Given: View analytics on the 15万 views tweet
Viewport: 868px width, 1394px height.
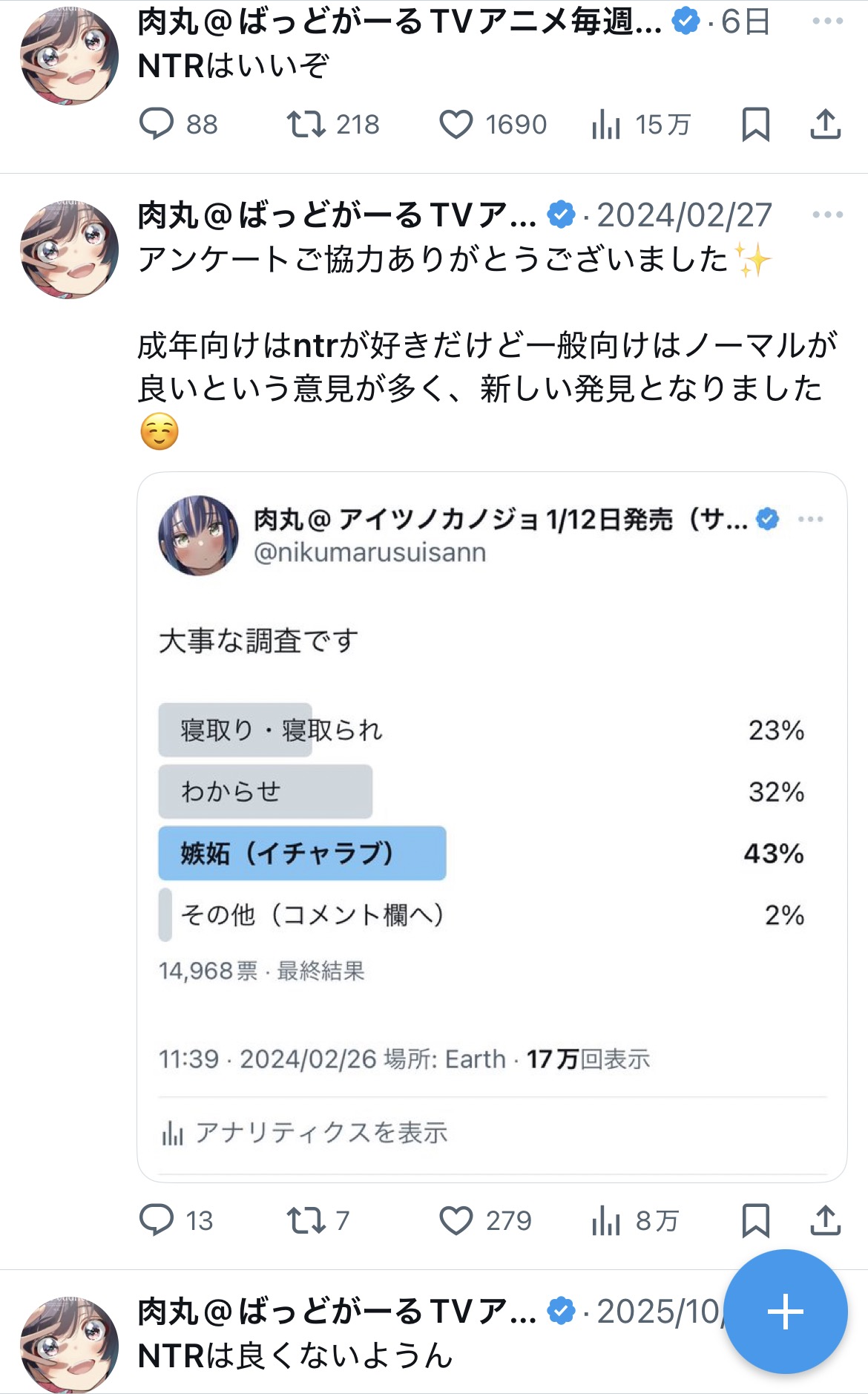Looking at the screenshot, I should 606,124.
